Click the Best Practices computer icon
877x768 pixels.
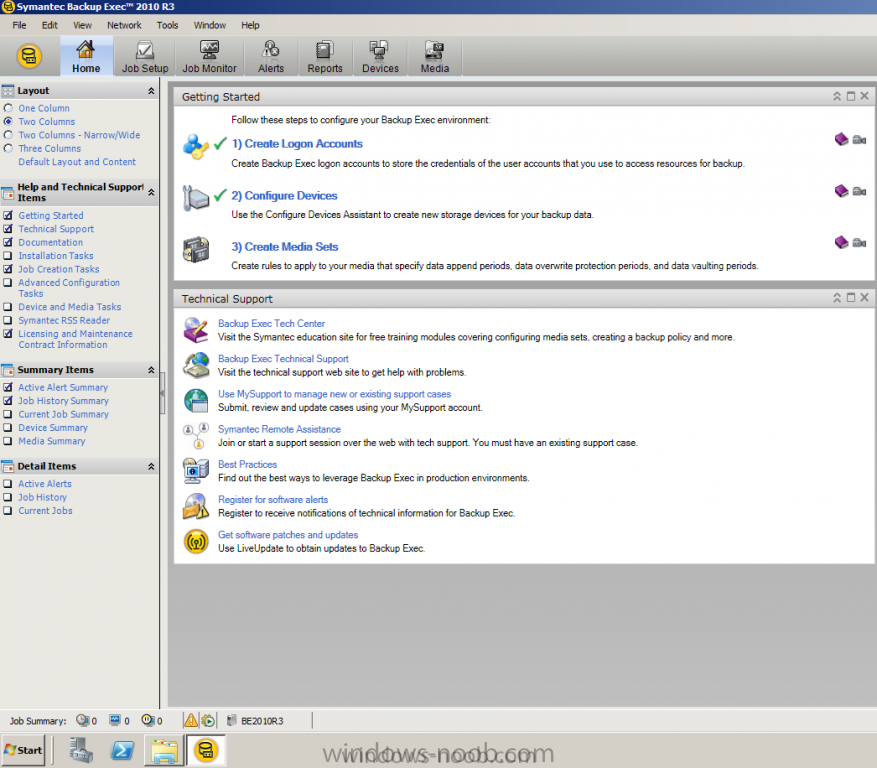coord(196,471)
